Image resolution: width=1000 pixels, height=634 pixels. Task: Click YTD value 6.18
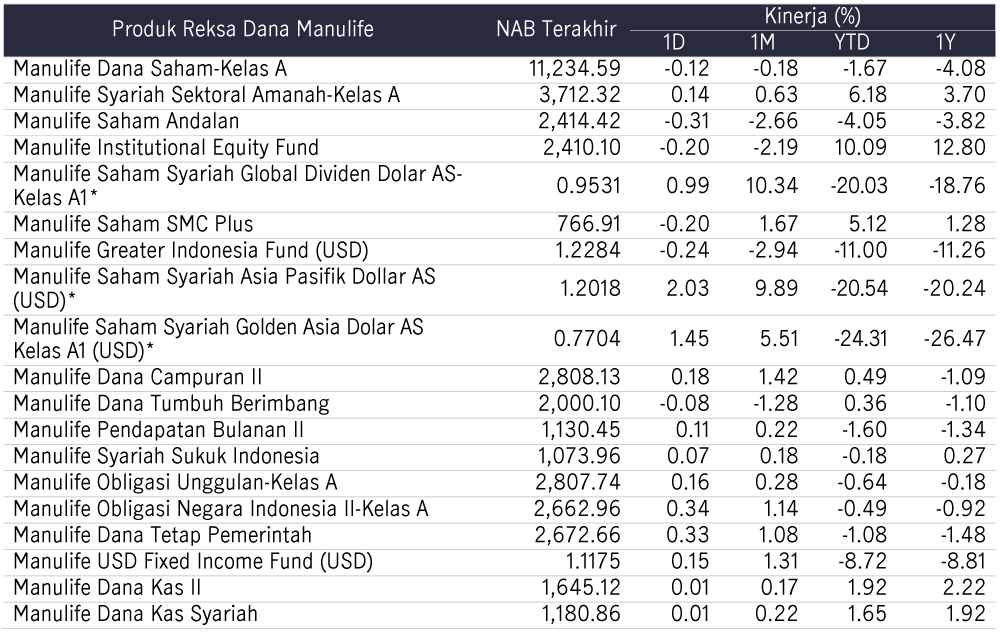[867, 95]
